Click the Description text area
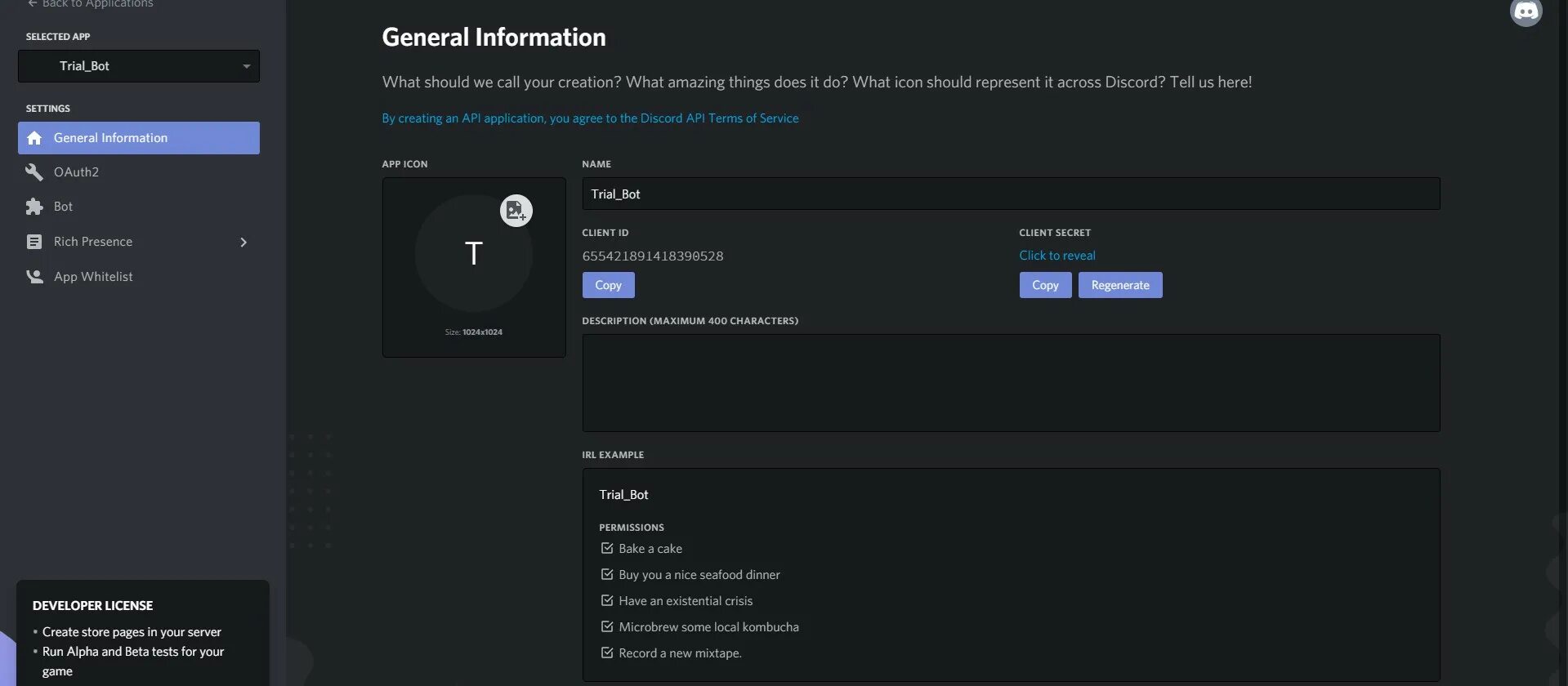 click(1011, 383)
